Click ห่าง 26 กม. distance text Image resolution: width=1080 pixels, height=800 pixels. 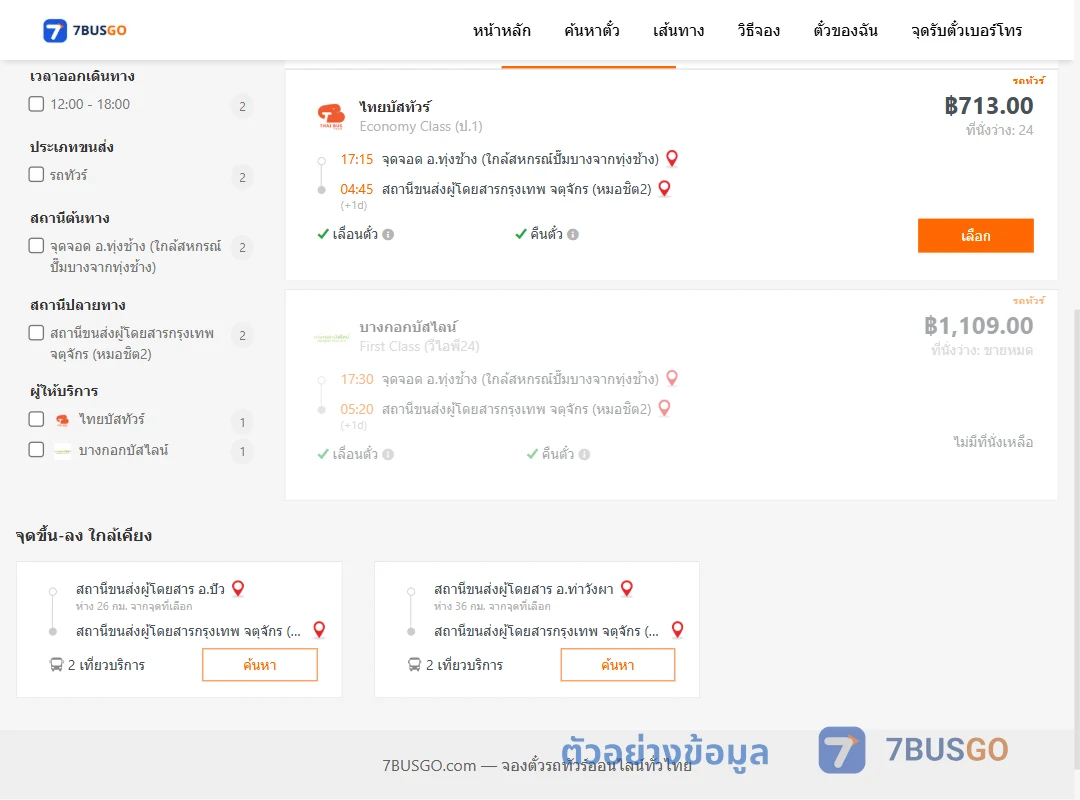pos(134,606)
